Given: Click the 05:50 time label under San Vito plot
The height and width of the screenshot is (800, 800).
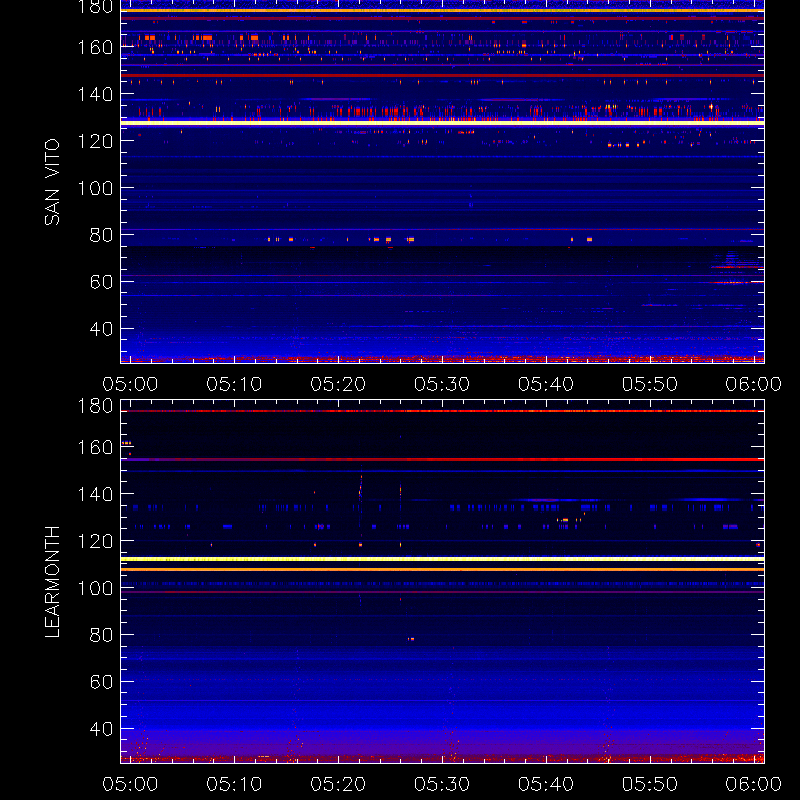Looking at the screenshot, I should pos(649,384).
